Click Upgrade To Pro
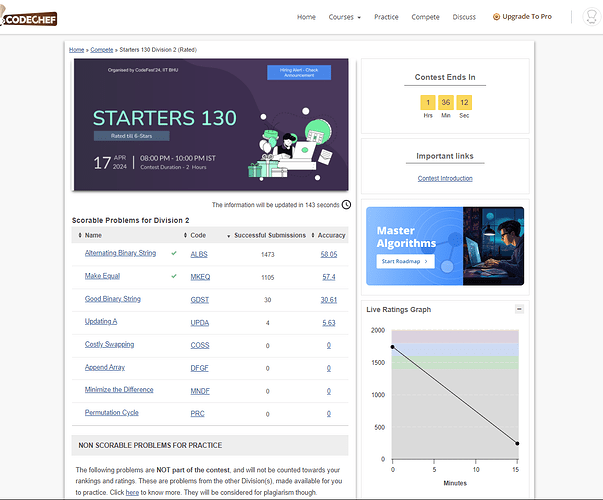The height and width of the screenshot is (500, 603). coord(522,17)
